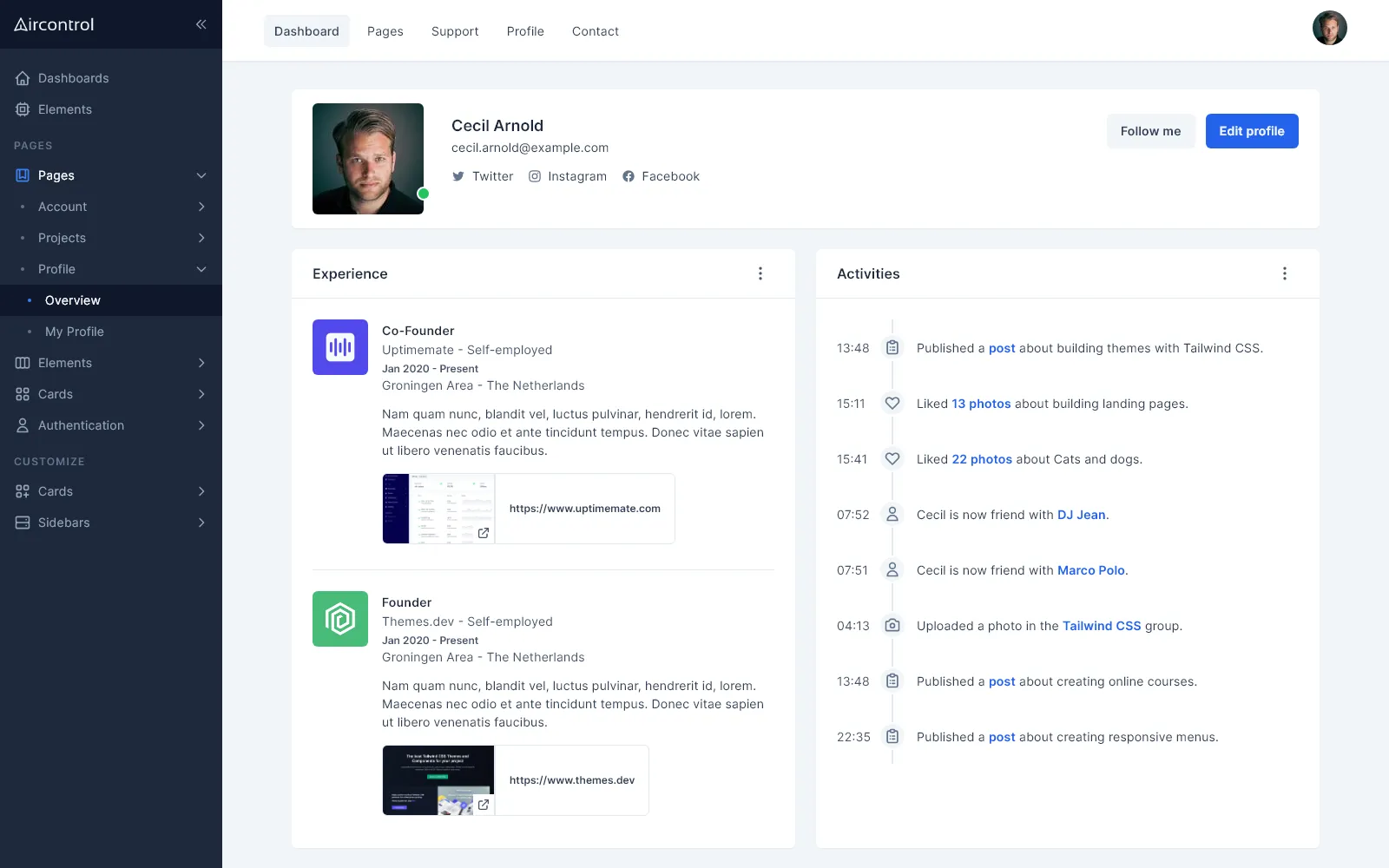1389x868 pixels.
Task: Click external-link icon on themes.dev preview
Action: point(484,805)
